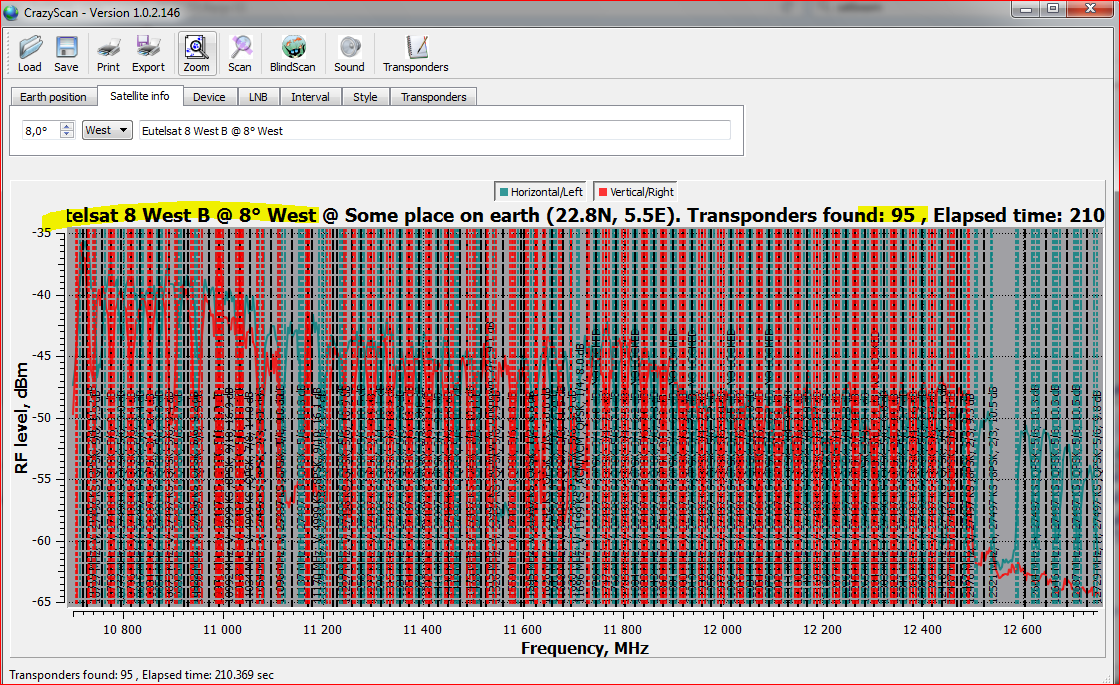Screen dimensions: 1120x685
Task: Launch BlindScan from toolbar
Action: 292,53
